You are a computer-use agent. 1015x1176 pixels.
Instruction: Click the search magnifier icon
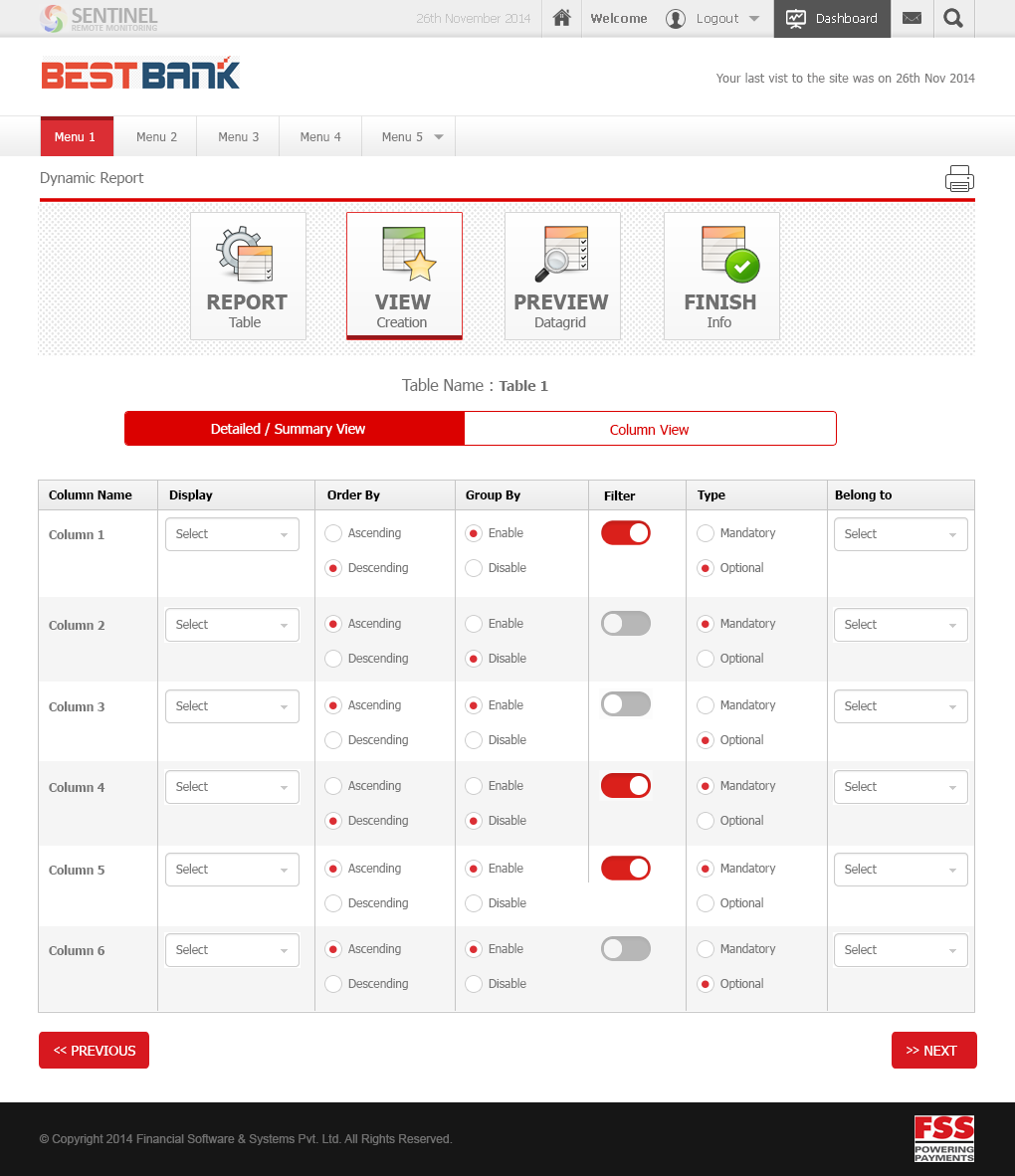(x=953, y=18)
